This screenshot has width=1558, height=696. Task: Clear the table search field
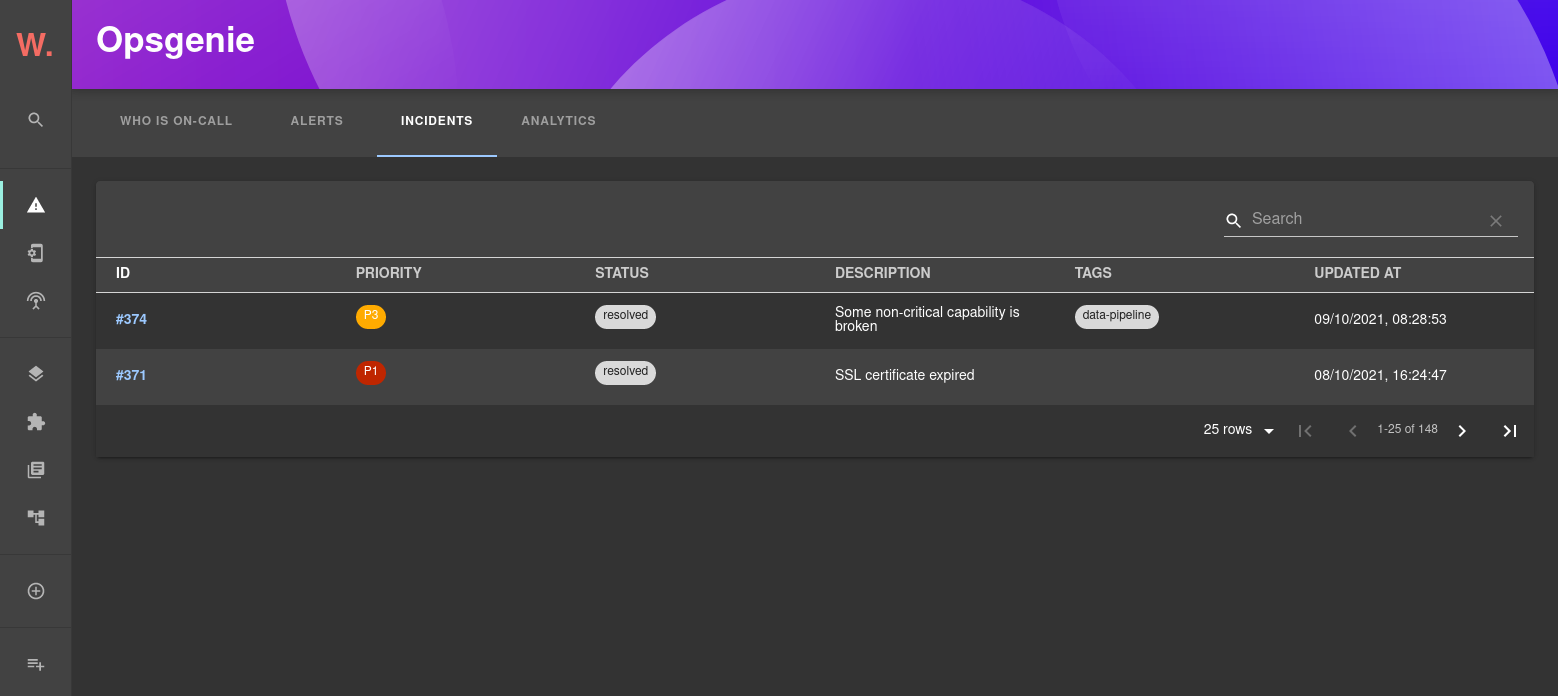click(x=1496, y=221)
